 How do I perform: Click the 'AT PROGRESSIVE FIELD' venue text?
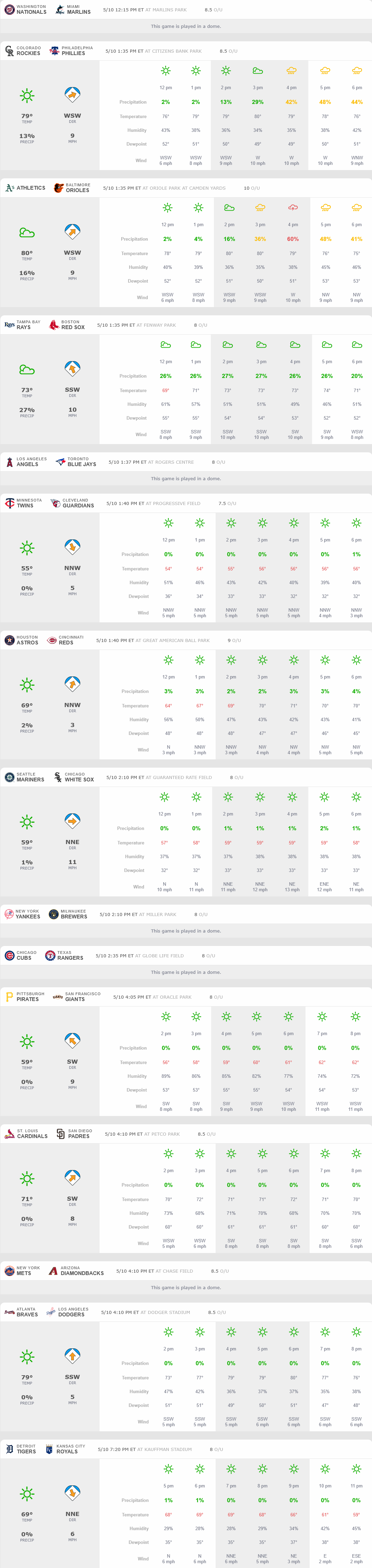click(x=174, y=503)
